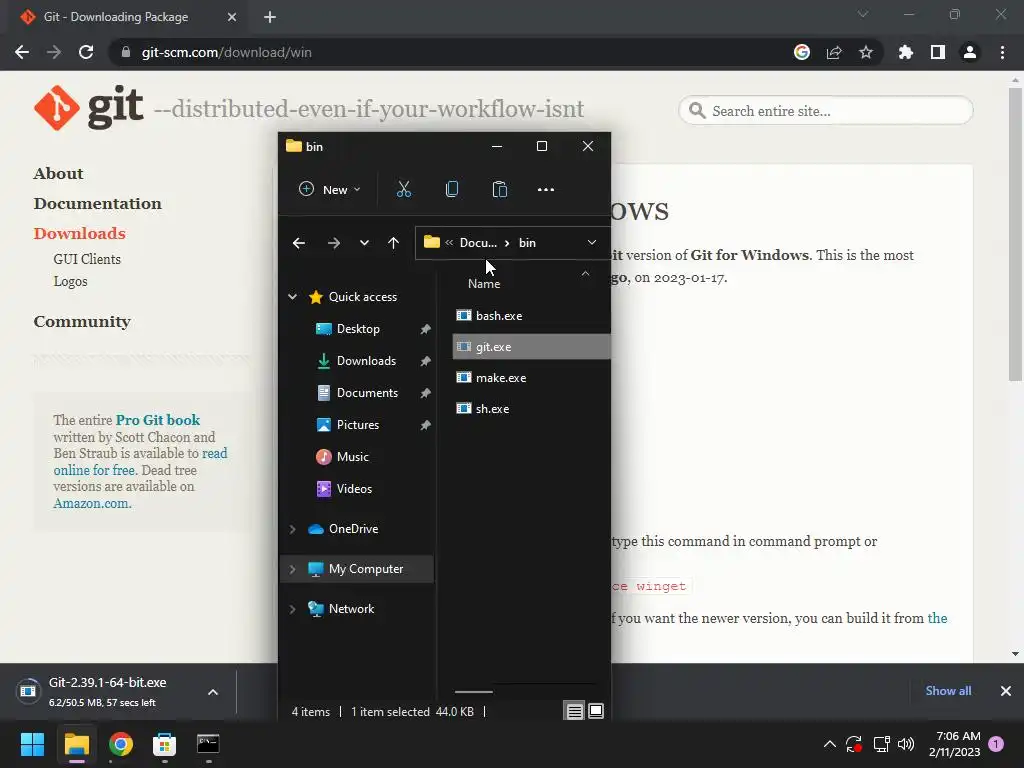Open the Pro Git book link
The image size is (1024, 768).
click(x=158, y=420)
